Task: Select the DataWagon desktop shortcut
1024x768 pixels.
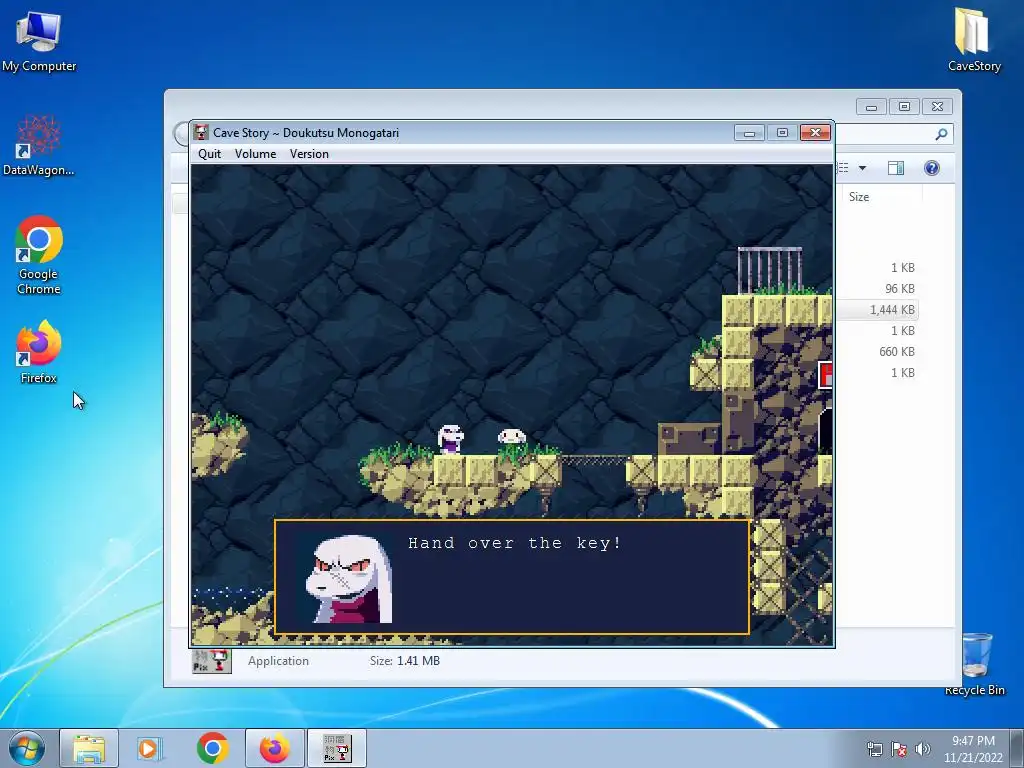Action: pyautogui.click(x=39, y=146)
